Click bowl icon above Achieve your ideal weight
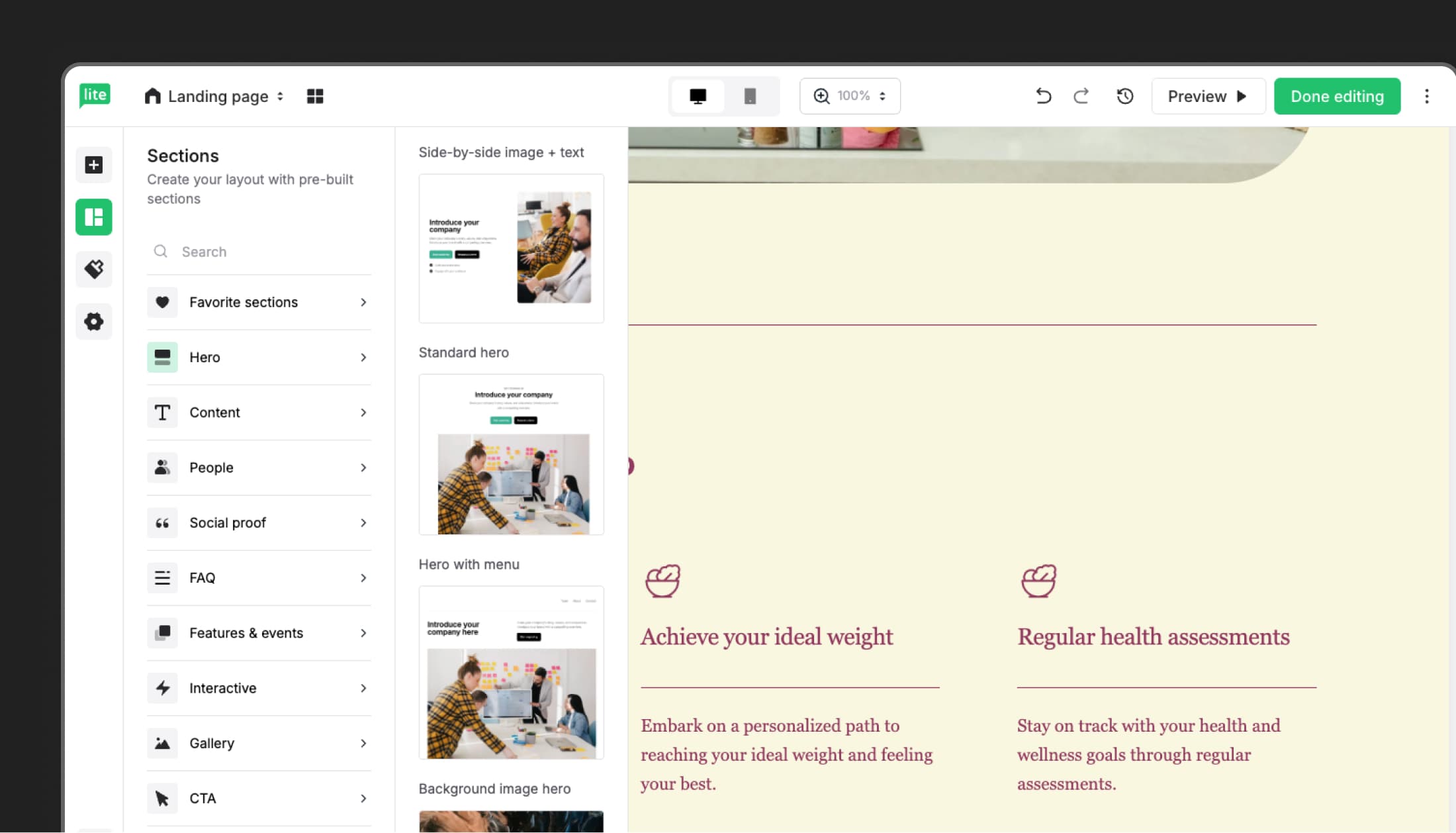This screenshot has height=833, width=1456. [x=662, y=581]
